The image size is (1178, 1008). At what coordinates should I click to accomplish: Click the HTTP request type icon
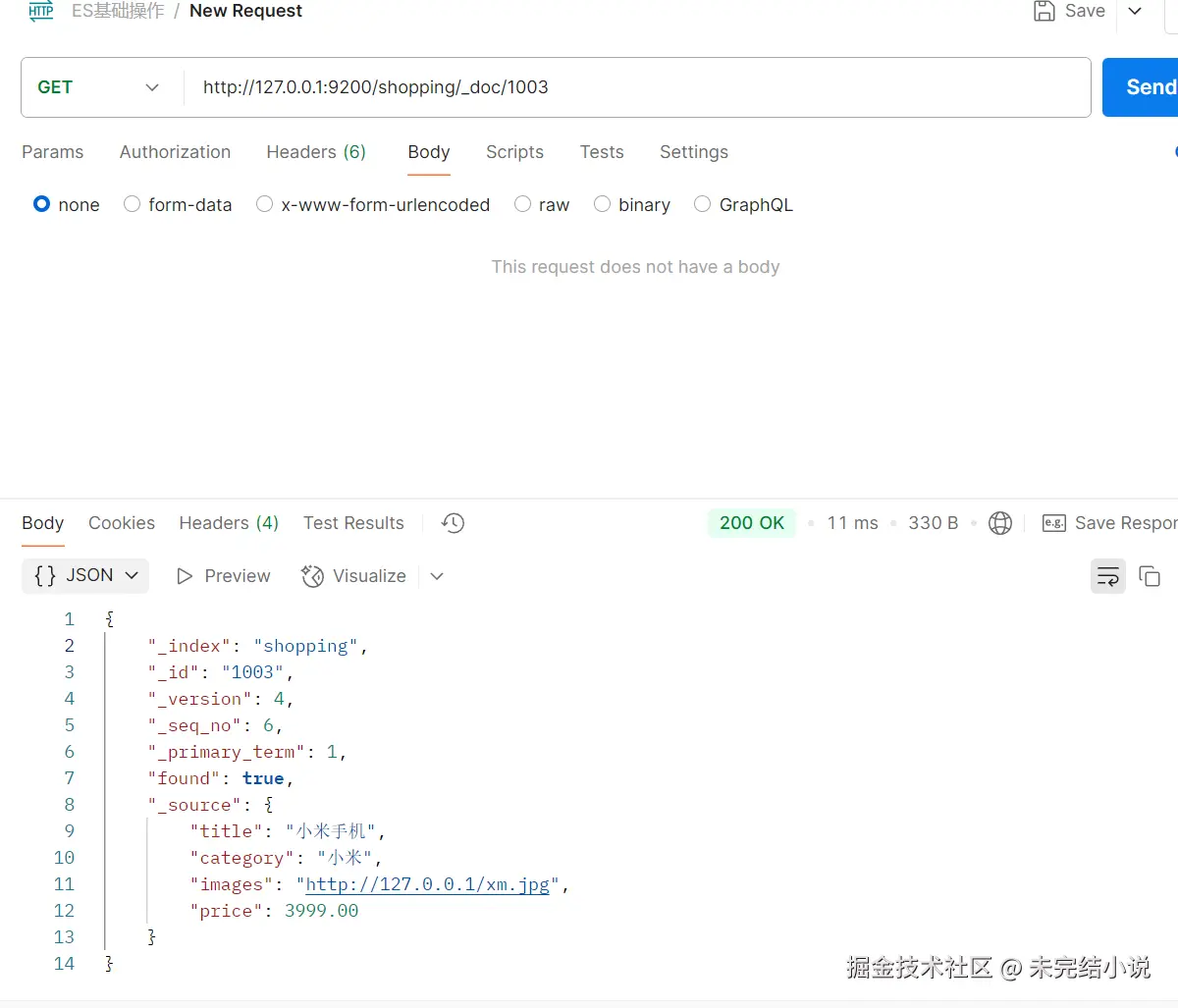pyautogui.click(x=41, y=11)
